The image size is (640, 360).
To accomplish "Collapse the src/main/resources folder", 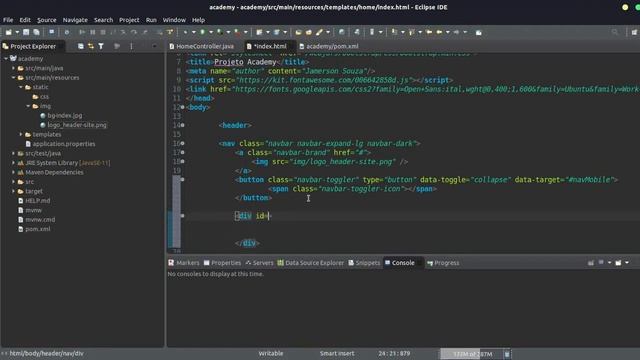I will 13,78.
